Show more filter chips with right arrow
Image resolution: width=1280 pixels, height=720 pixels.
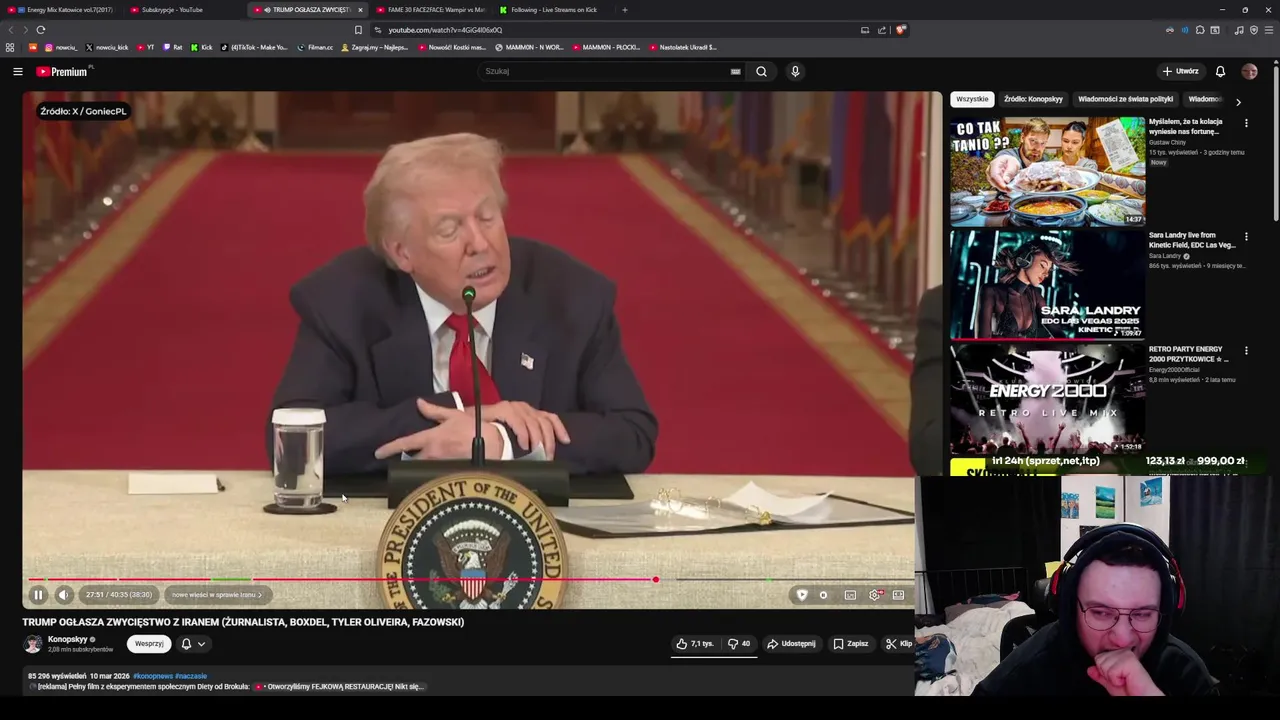click(x=1238, y=102)
